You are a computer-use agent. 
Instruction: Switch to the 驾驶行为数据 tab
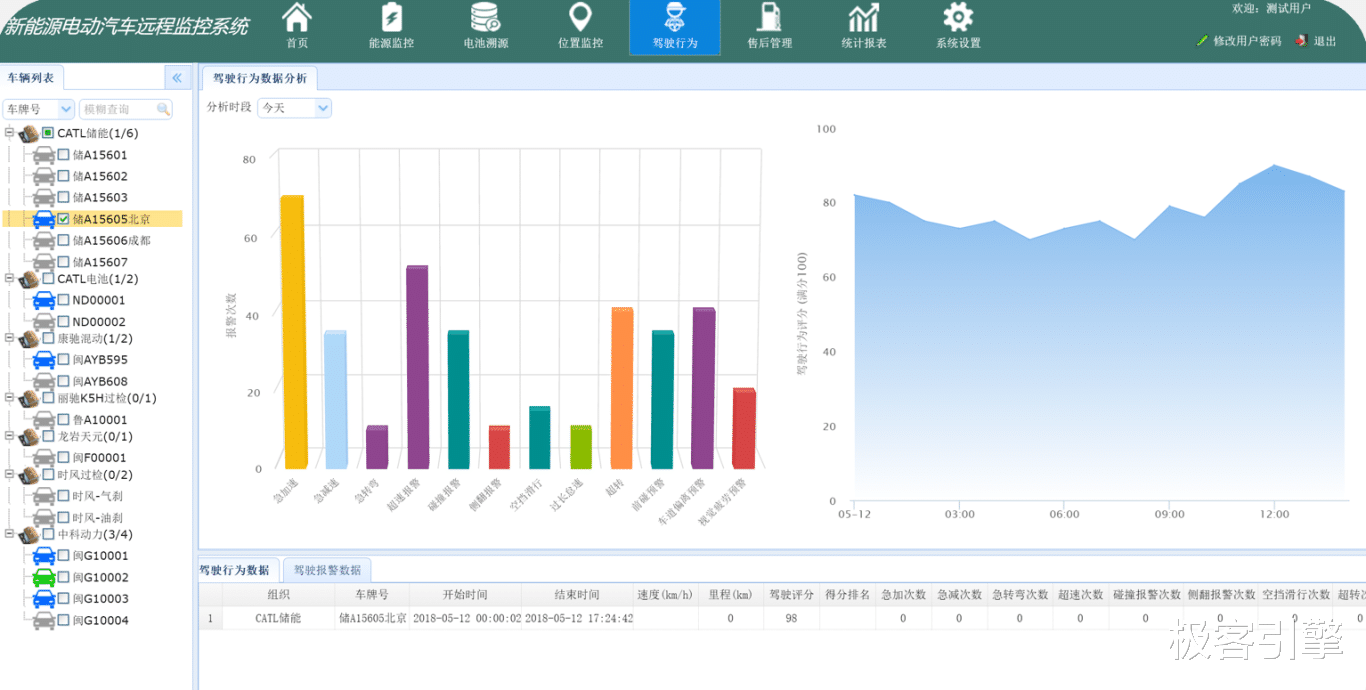coord(234,570)
